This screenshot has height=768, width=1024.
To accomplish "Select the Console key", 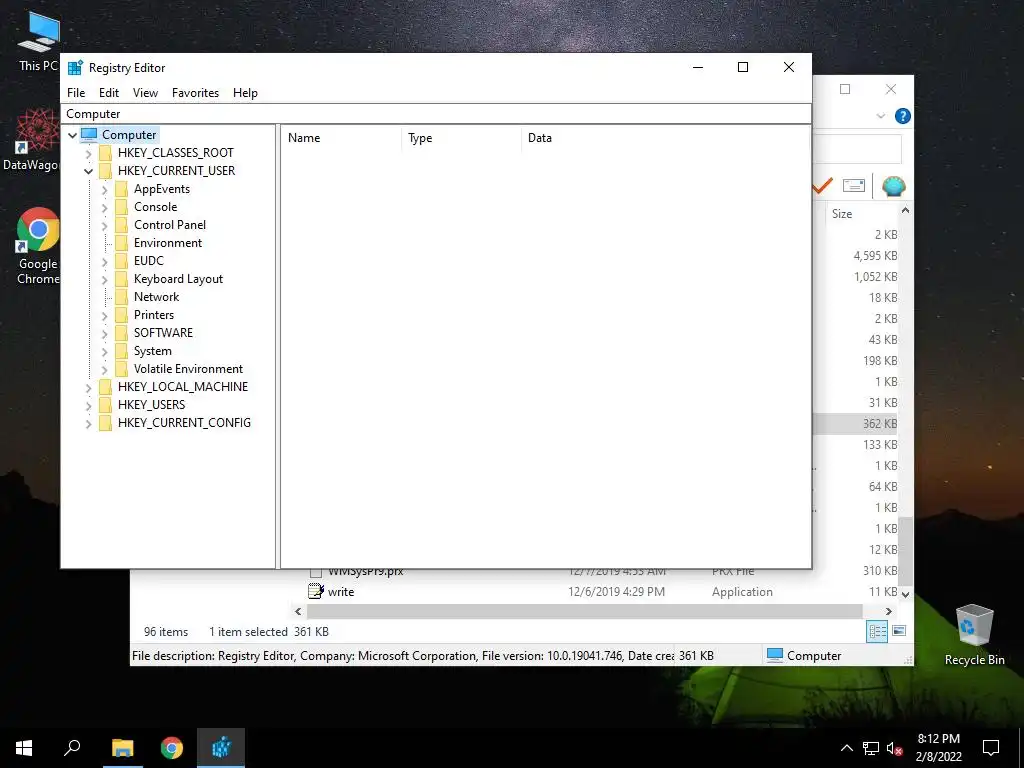I will coord(155,206).
